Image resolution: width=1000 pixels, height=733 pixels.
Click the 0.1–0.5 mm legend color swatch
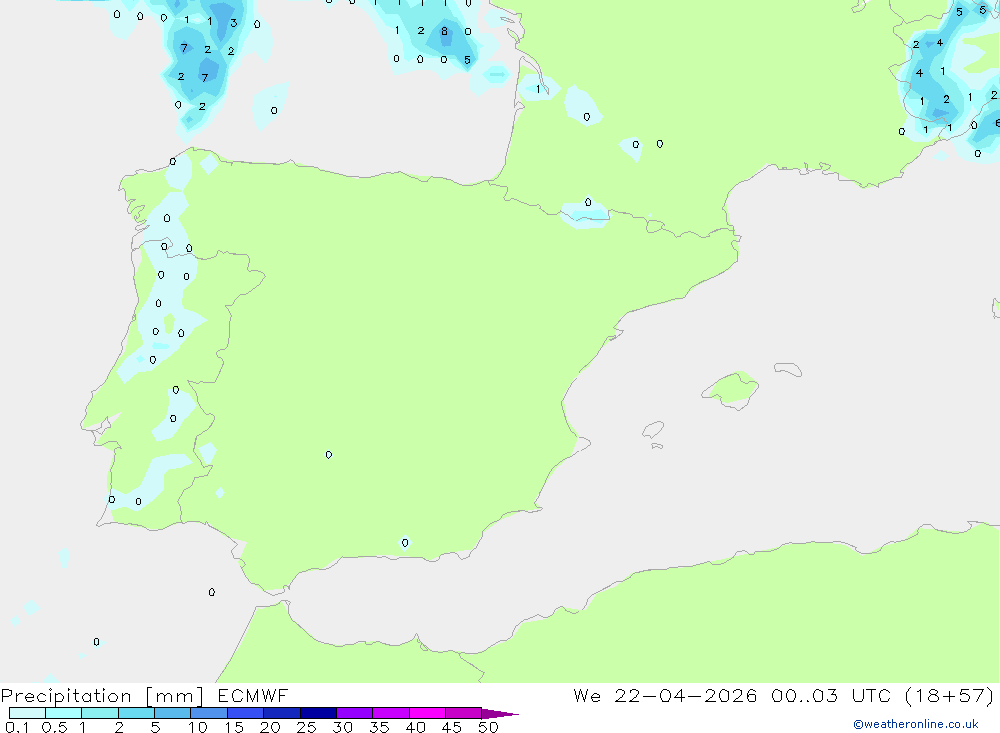coord(27,713)
